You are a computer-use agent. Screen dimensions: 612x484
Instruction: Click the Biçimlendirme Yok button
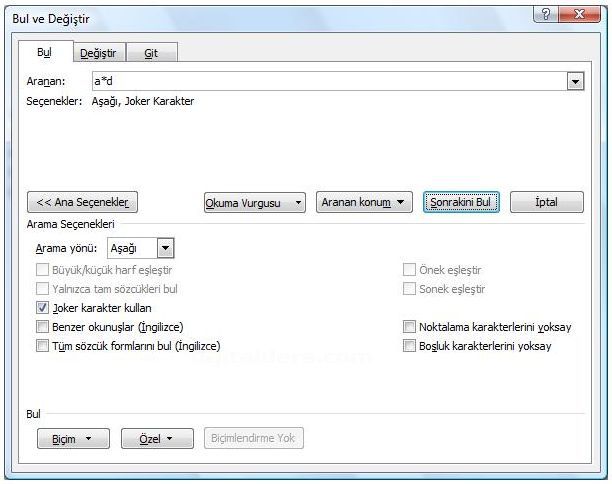pos(254,438)
